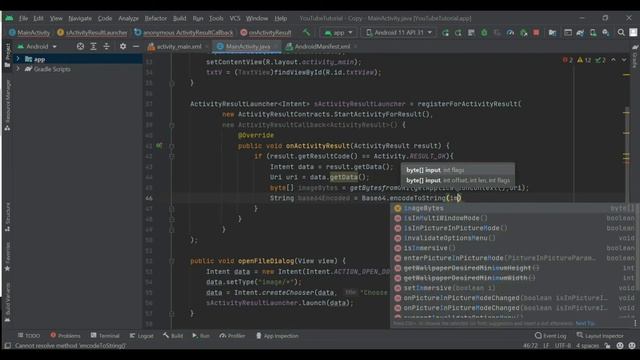The width and height of the screenshot is (640, 360).
Task: Open the Android project view dropdown
Action: [x=37, y=47]
